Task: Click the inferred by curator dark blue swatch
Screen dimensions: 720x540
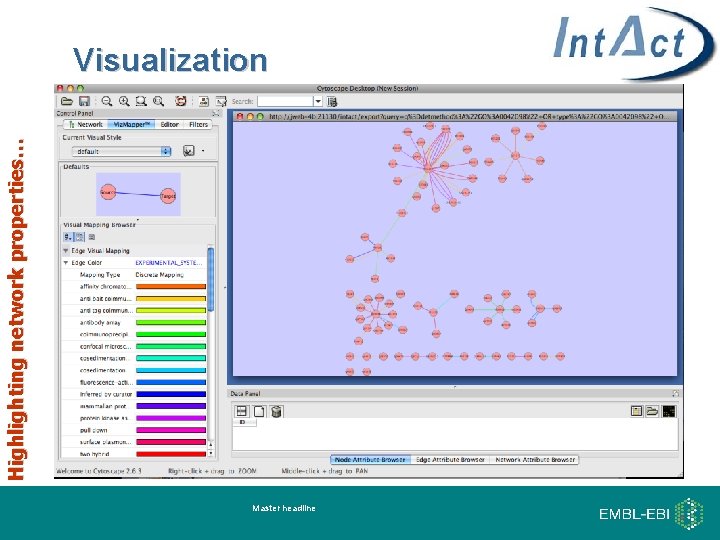Action: (171, 394)
